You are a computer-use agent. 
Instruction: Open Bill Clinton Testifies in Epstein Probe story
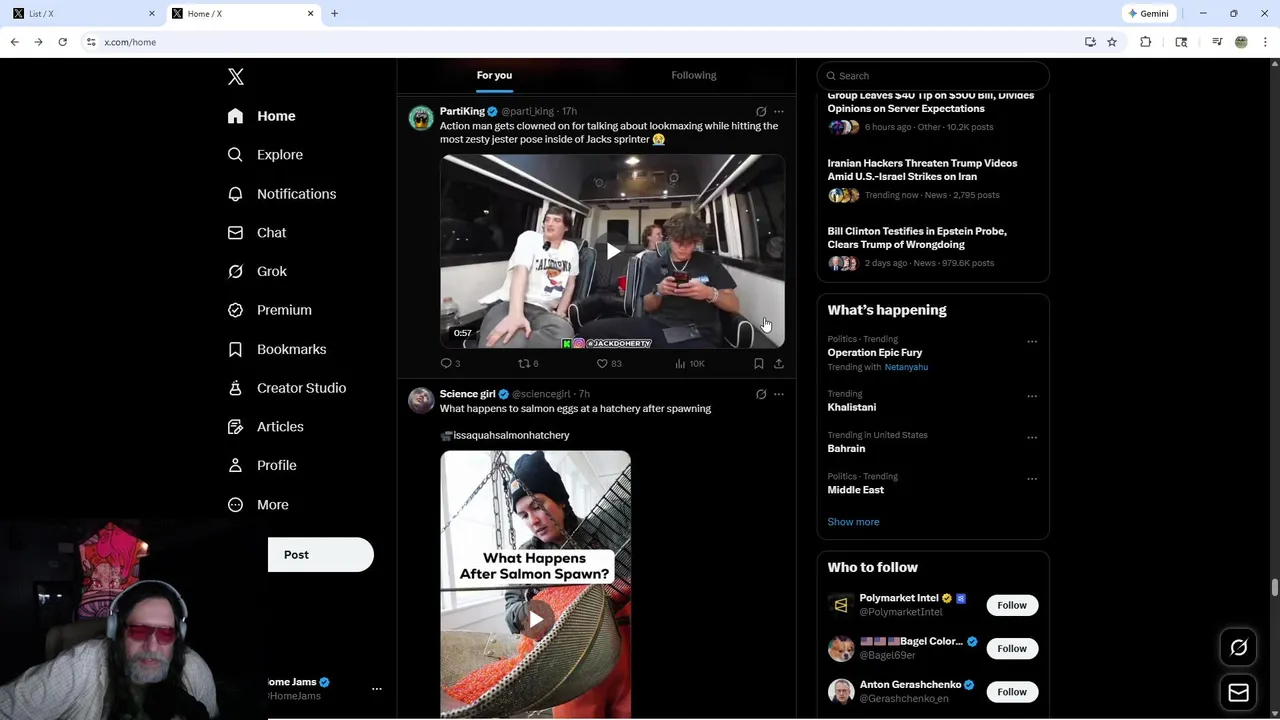click(917, 238)
